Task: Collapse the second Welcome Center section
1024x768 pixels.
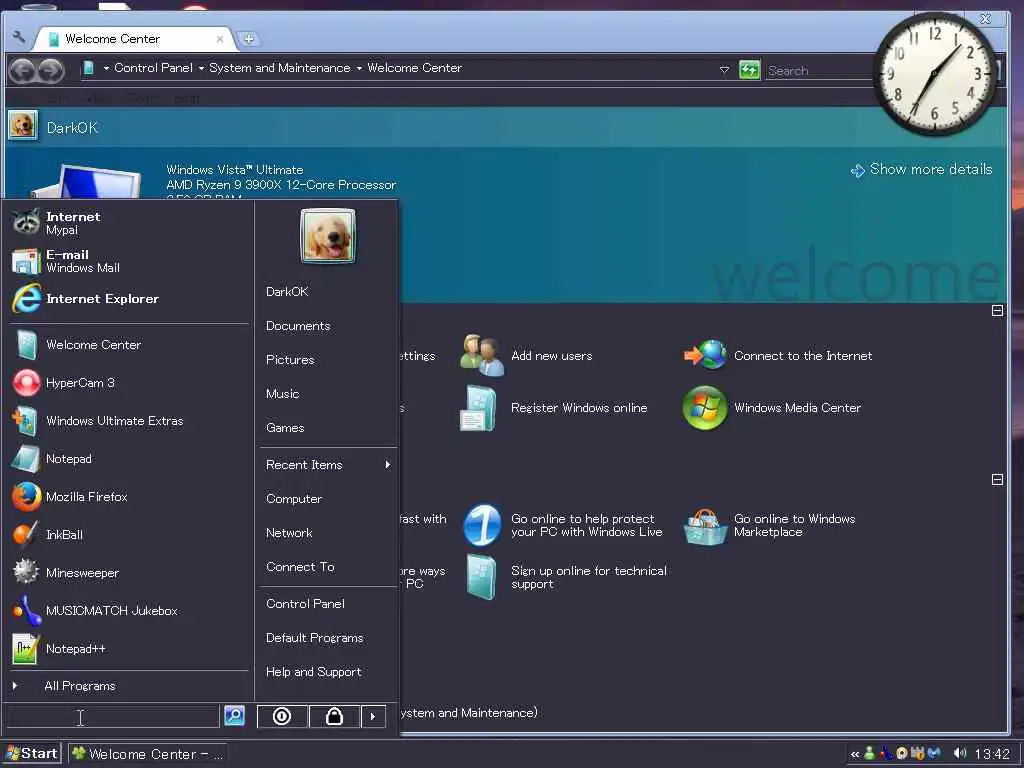Action: pyautogui.click(x=997, y=479)
